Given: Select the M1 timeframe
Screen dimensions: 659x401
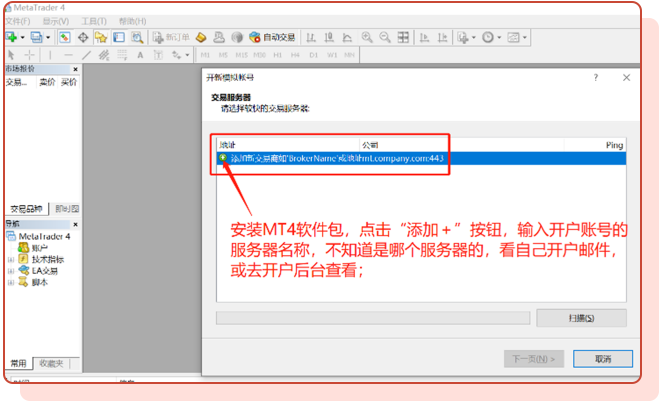Looking at the screenshot, I should (x=205, y=55).
